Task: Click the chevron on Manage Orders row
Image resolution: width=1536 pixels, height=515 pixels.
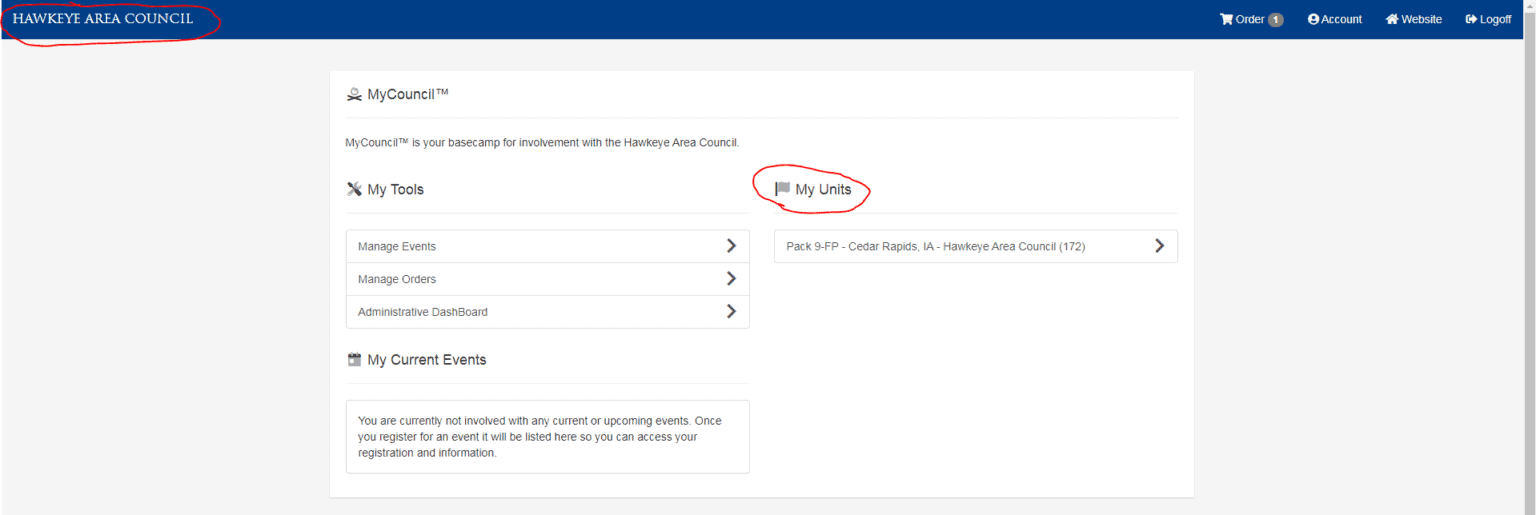Action: (x=731, y=279)
